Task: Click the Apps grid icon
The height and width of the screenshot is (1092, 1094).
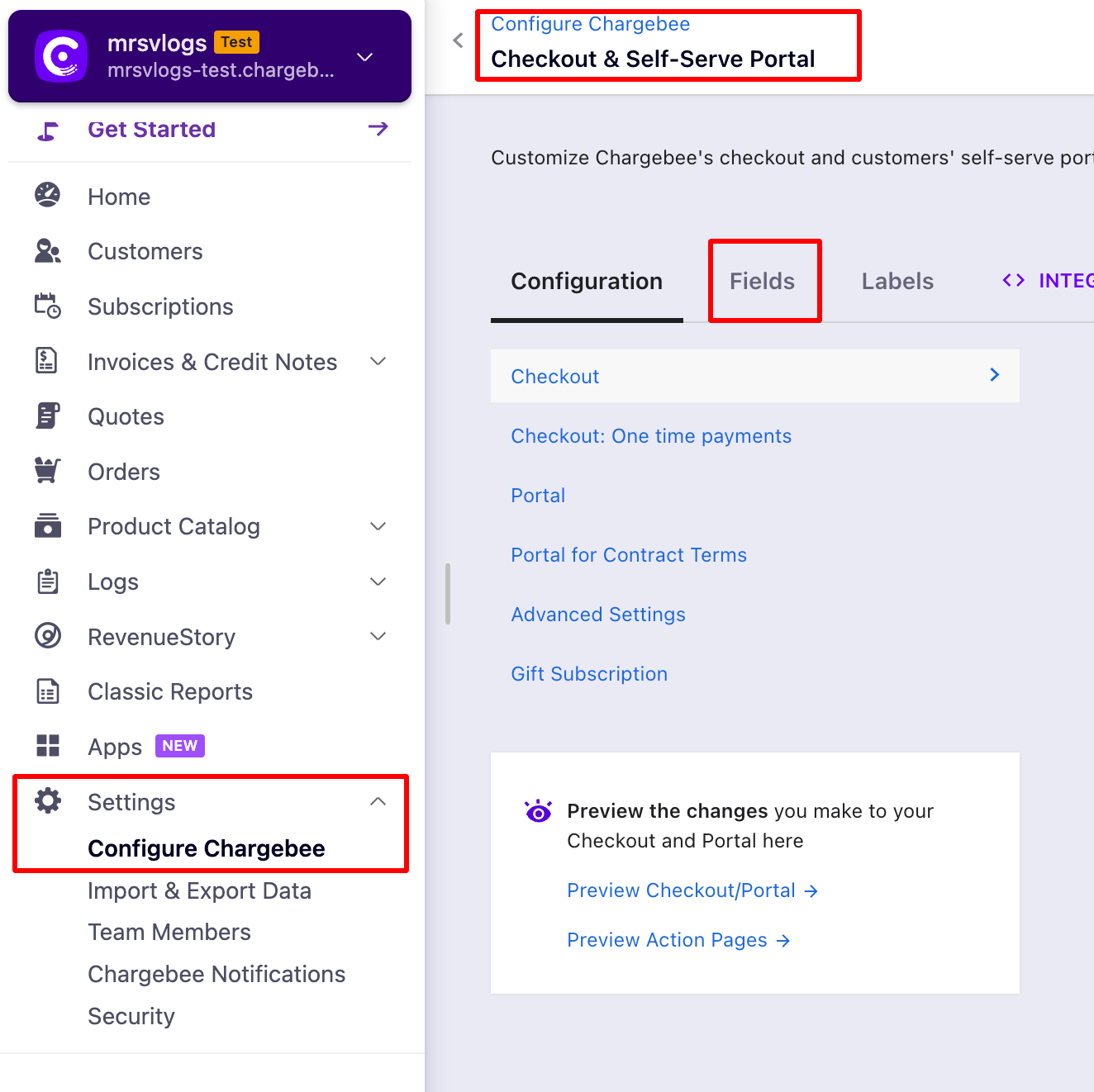Action: click(47, 746)
